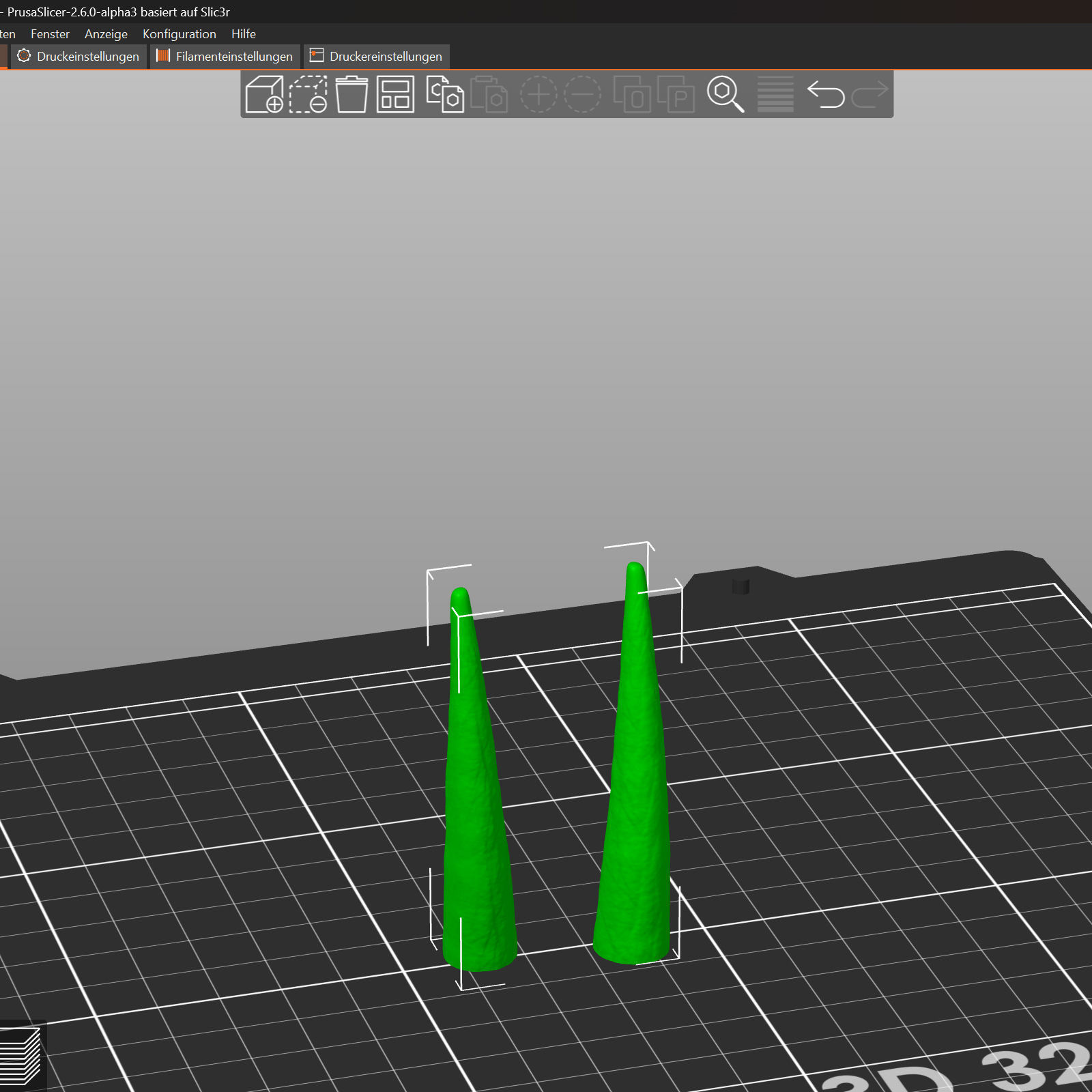This screenshot has height=1092, width=1092.
Task: Switch to the sliced layers preview icon
Action: [20, 1056]
